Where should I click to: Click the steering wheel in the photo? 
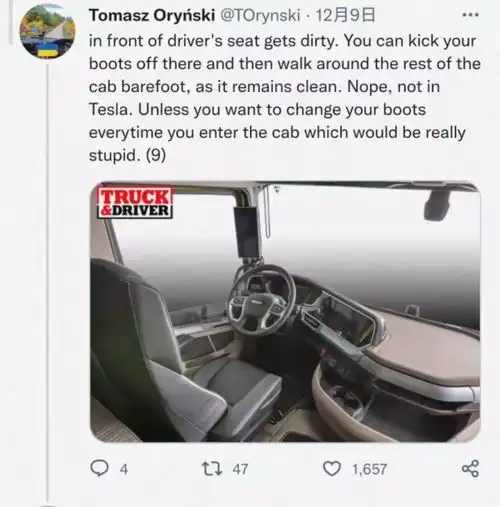pyautogui.click(x=261, y=300)
